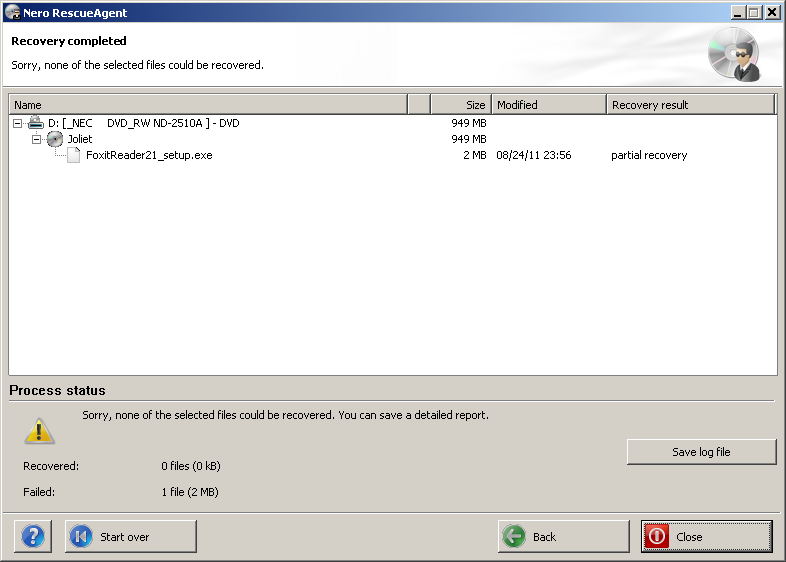Click the blue help question mark icon
The height and width of the screenshot is (562, 786).
[33, 536]
